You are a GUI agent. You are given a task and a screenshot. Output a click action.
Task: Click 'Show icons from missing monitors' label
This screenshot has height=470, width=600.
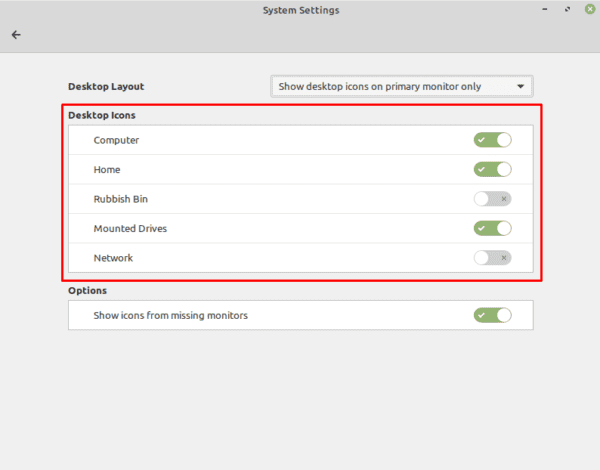(x=171, y=315)
